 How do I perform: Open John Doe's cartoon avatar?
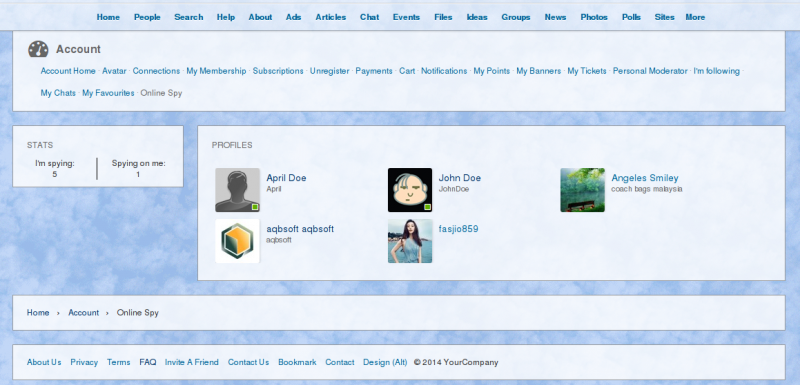pyautogui.click(x=410, y=190)
